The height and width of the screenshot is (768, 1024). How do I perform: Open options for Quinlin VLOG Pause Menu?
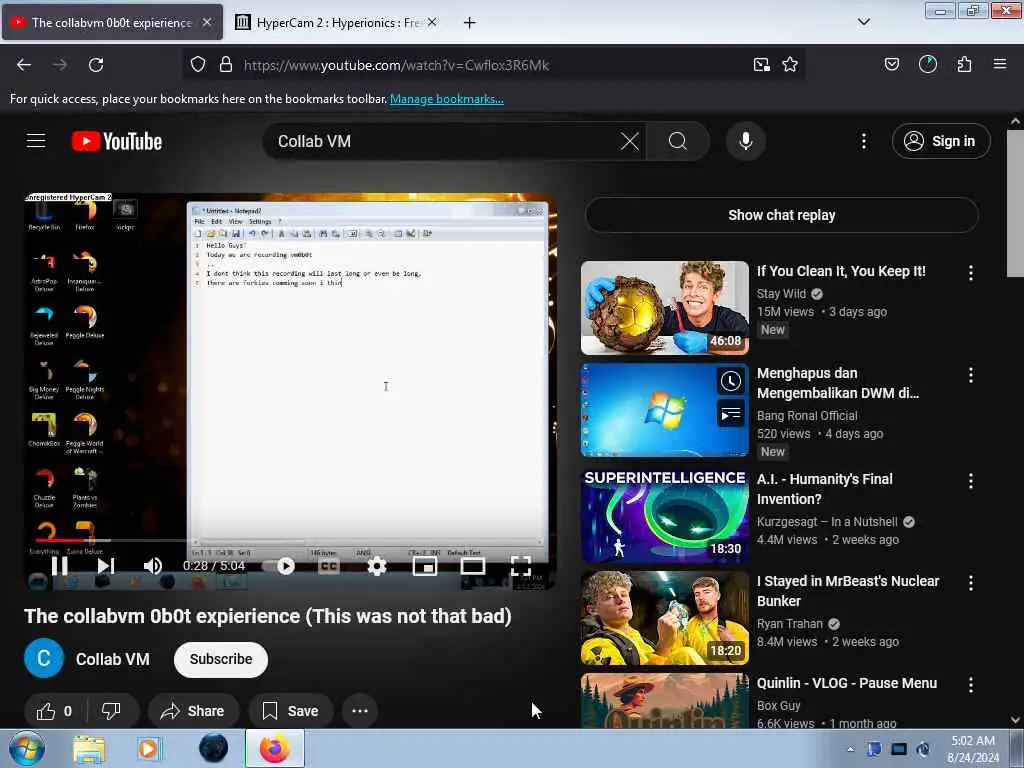(x=971, y=684)
